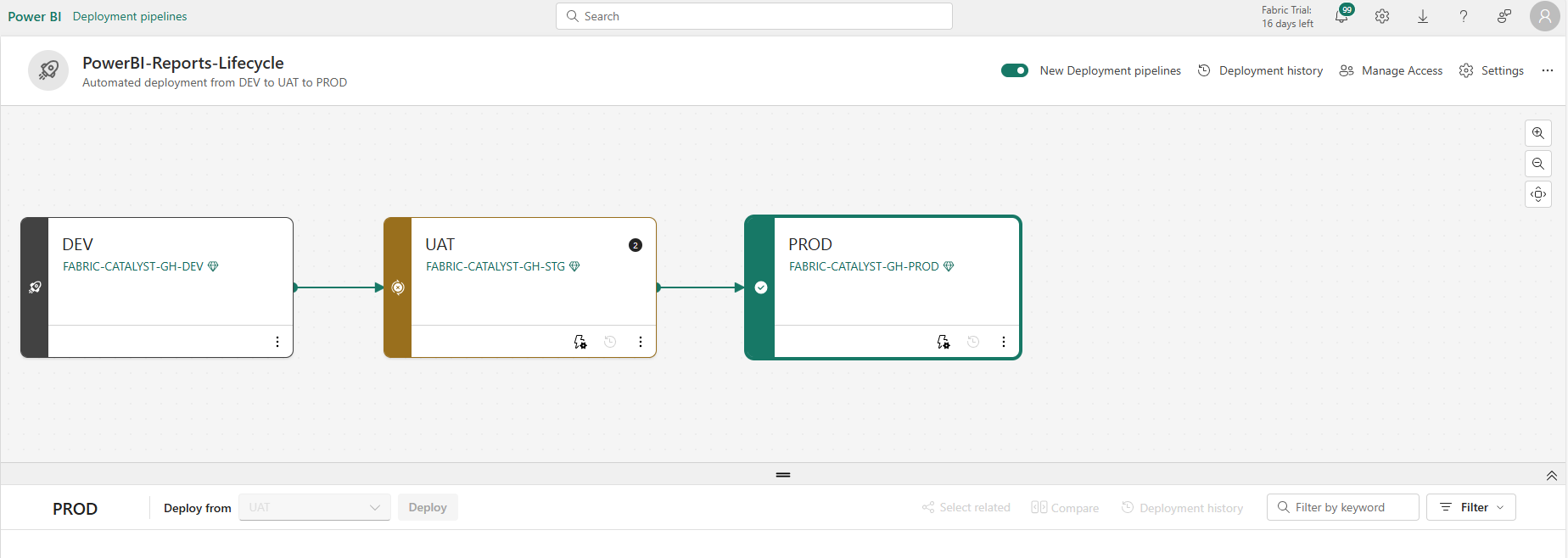Click the panel resize handle bar

[783, 475]
